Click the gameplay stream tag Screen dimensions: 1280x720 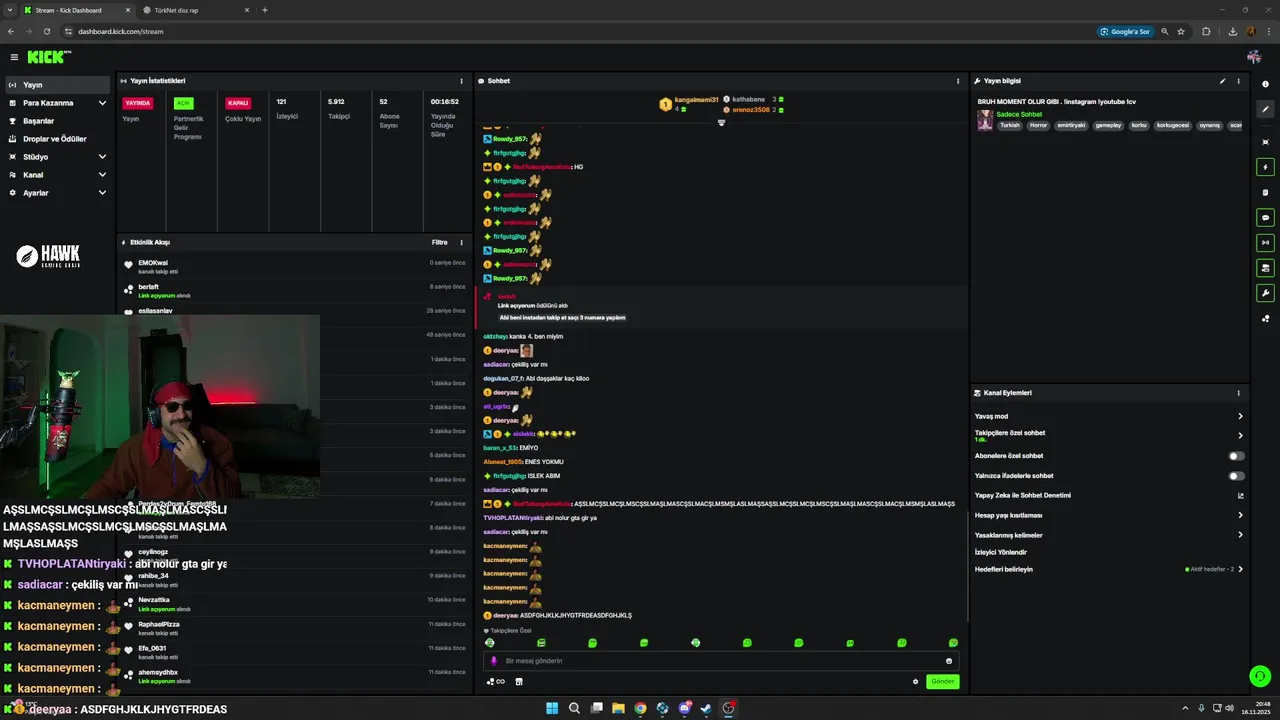click(x=1108, y=126)
